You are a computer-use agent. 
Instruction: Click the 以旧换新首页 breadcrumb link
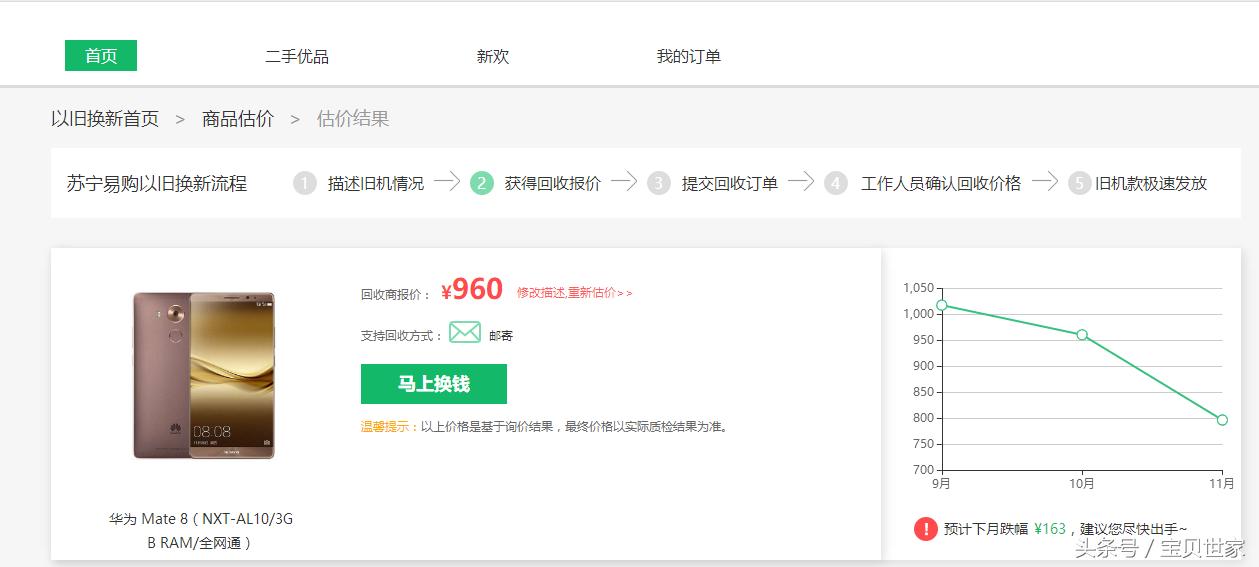(105, 119)
